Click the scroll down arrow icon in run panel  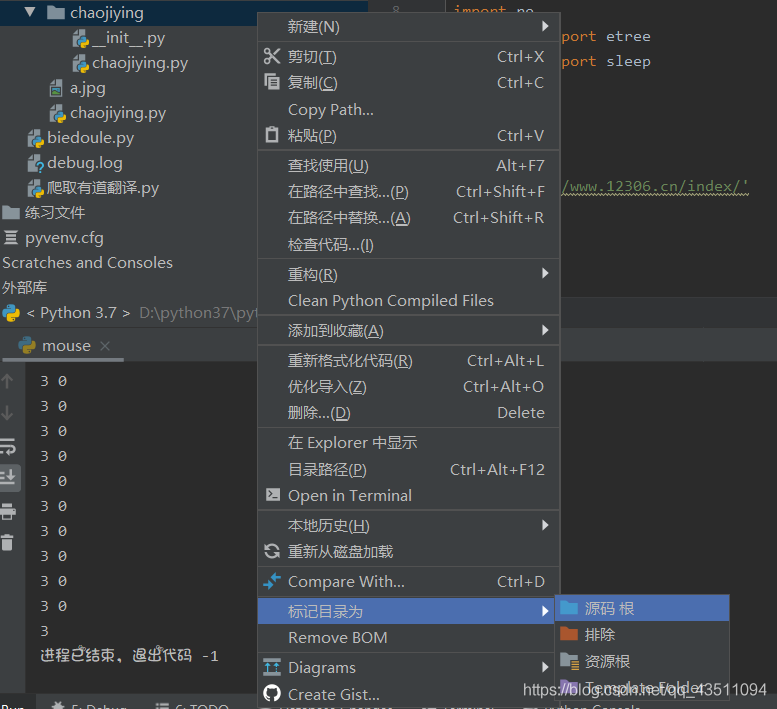tap(7, 413)
